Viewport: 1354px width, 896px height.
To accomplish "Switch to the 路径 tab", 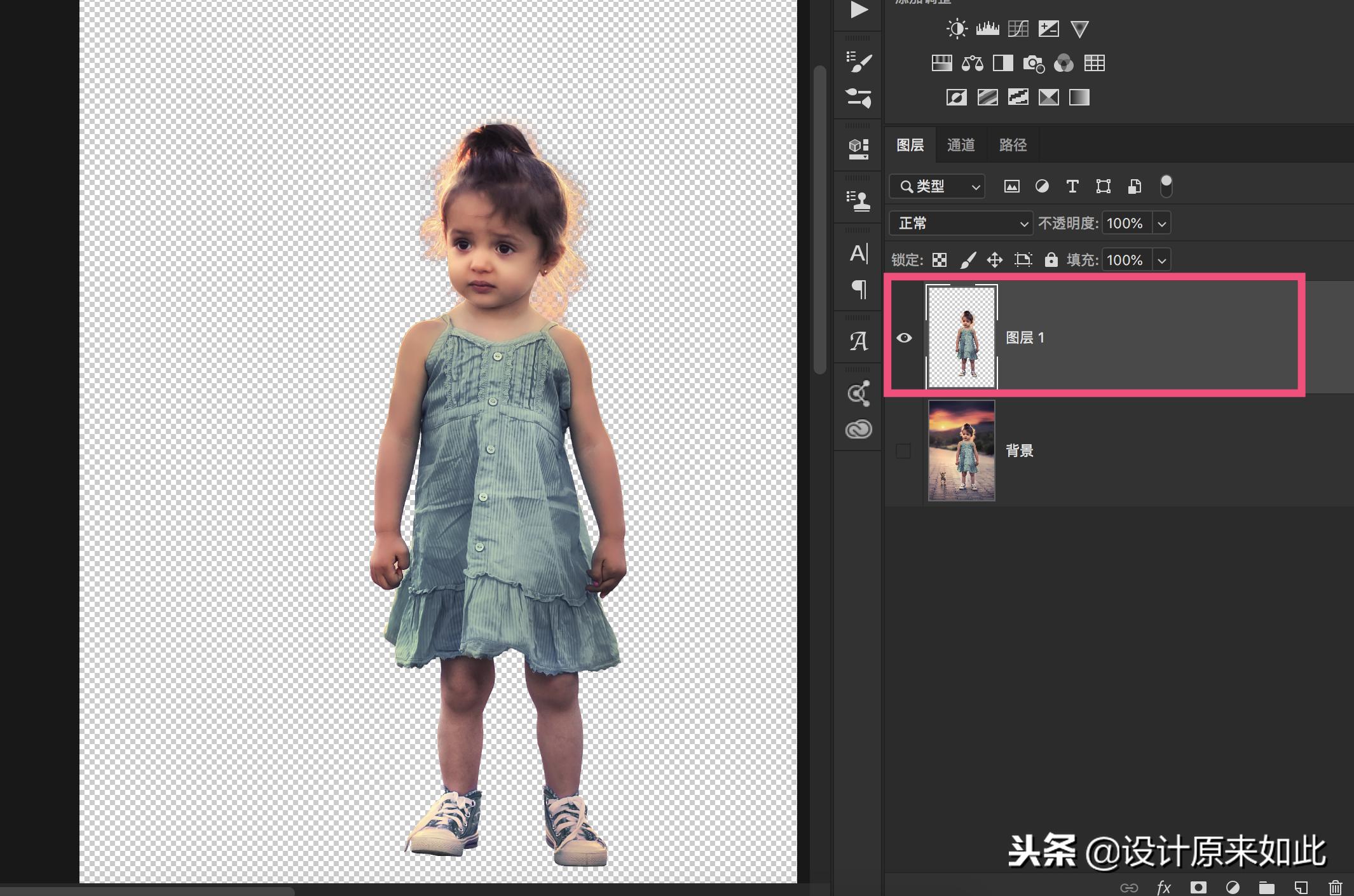I will click(1013, 145).
